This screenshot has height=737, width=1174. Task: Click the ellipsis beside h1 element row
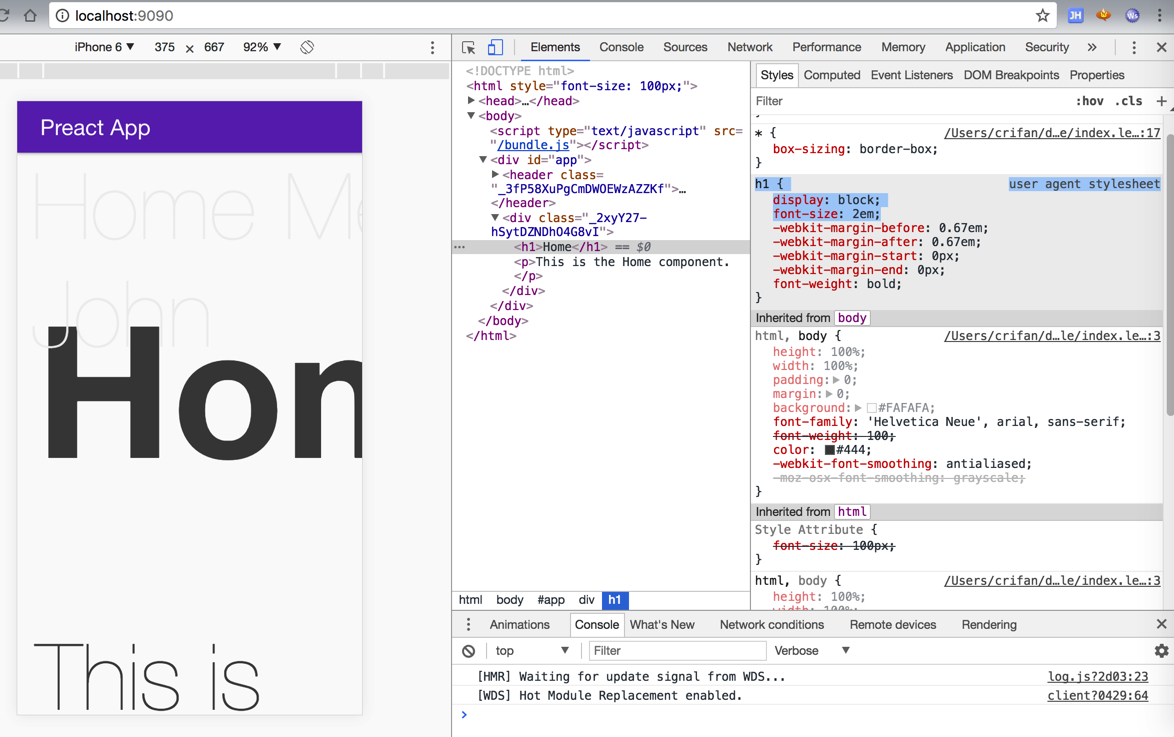460,247
